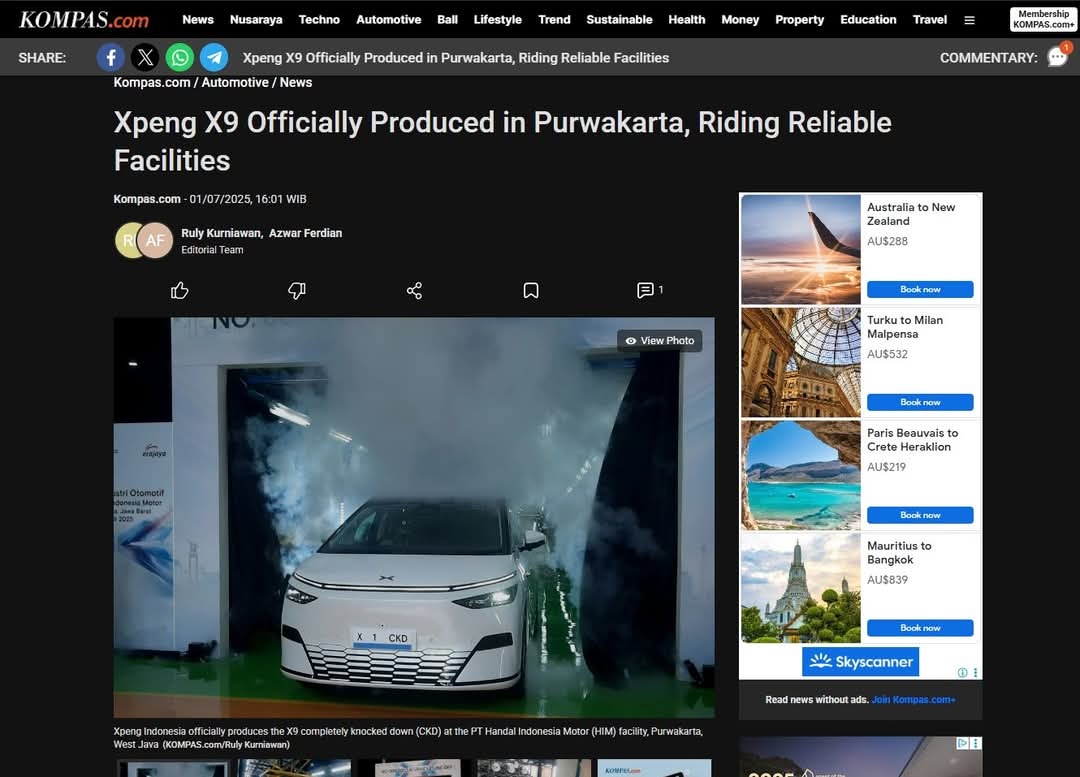Open the Health section
The image size is (1080, 777).
pos(687,20)
